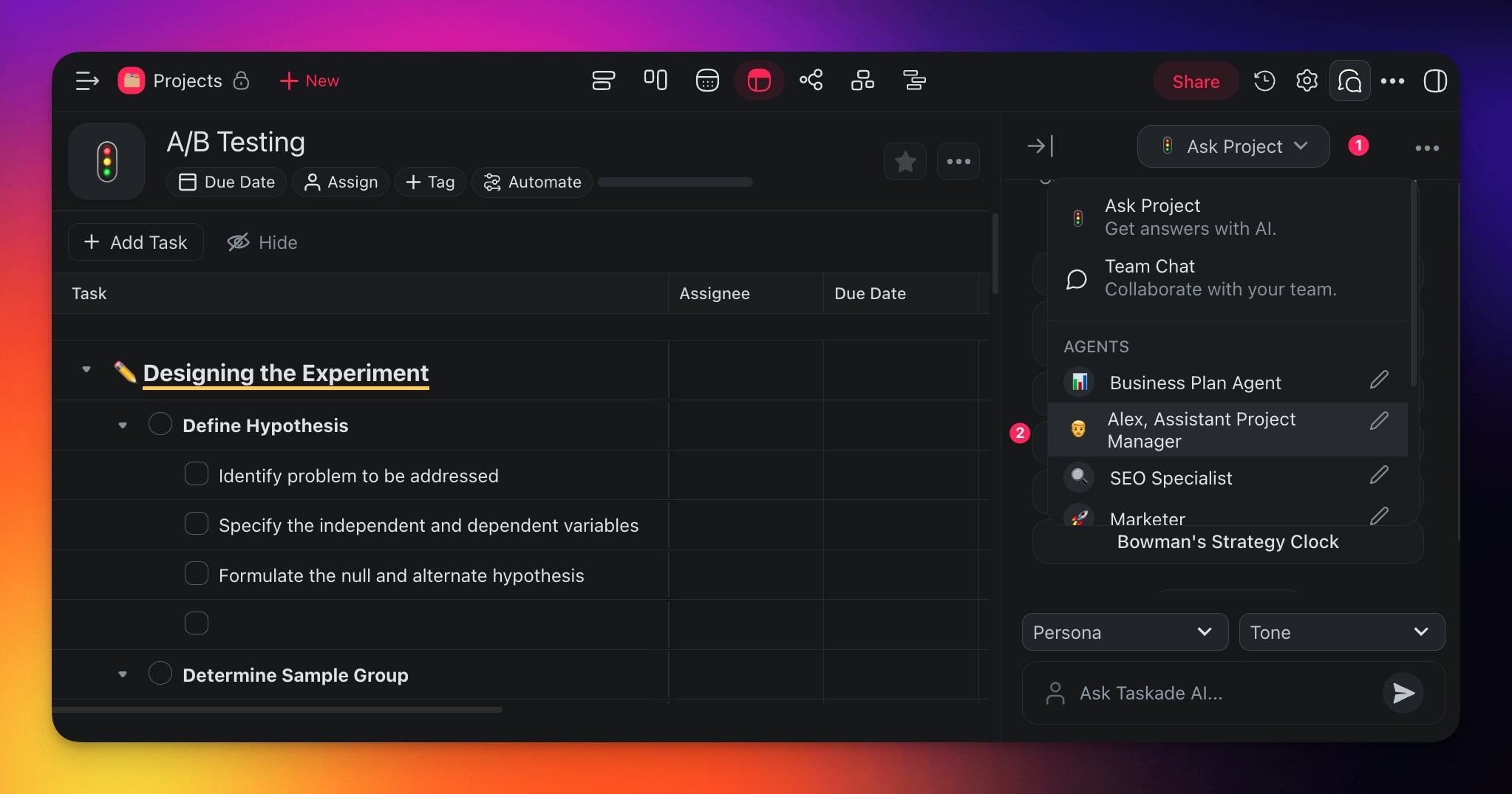
Task: Open the Persona dropdown
Action: click(1124, 632)
